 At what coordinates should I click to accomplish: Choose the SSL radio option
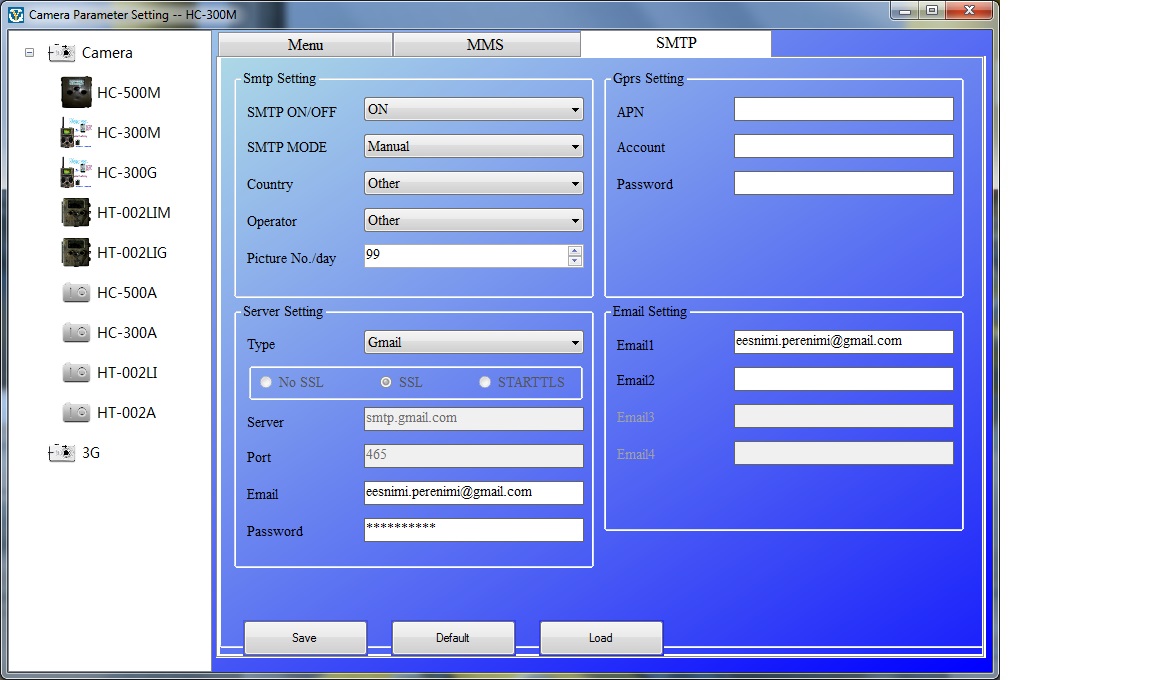point(386,382)
